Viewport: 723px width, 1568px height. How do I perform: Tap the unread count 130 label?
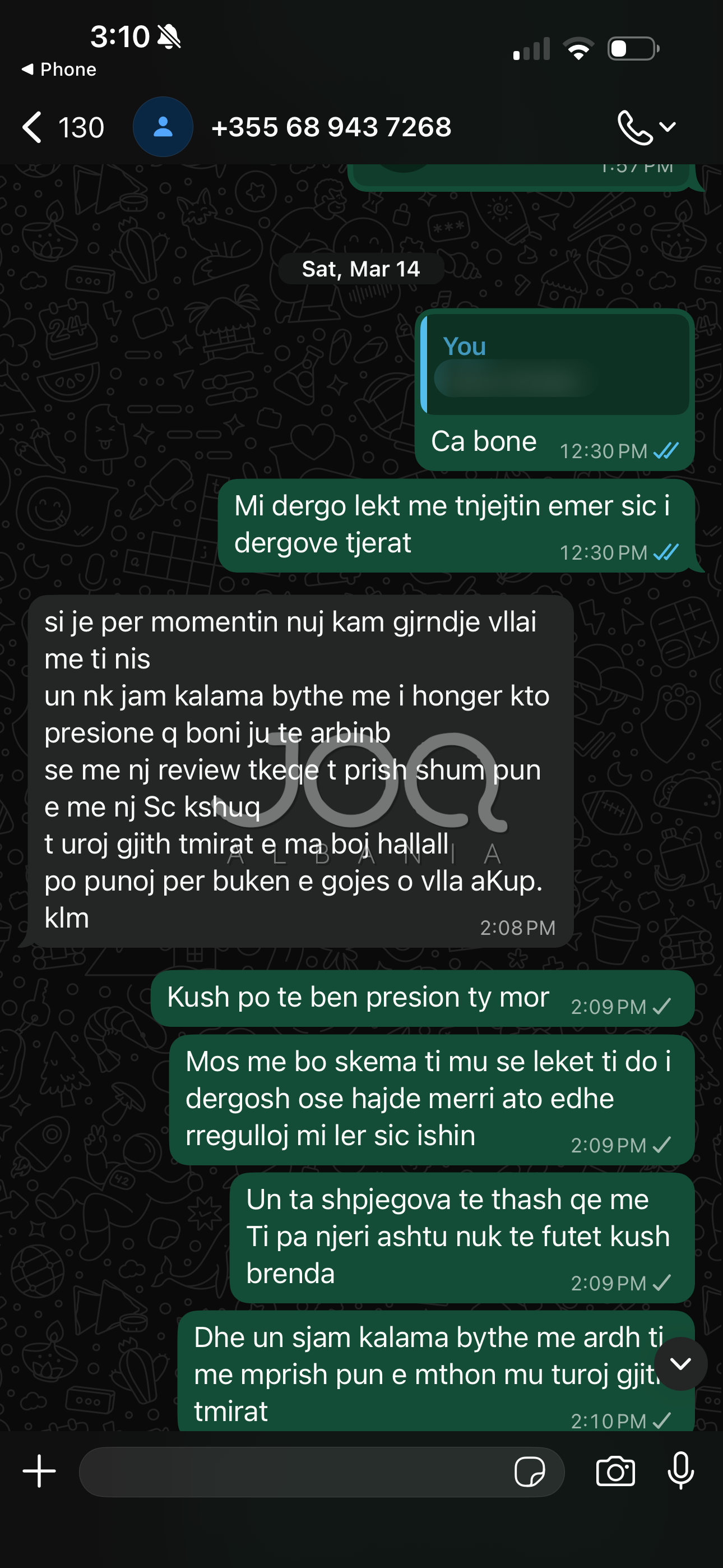pos(81,128)
